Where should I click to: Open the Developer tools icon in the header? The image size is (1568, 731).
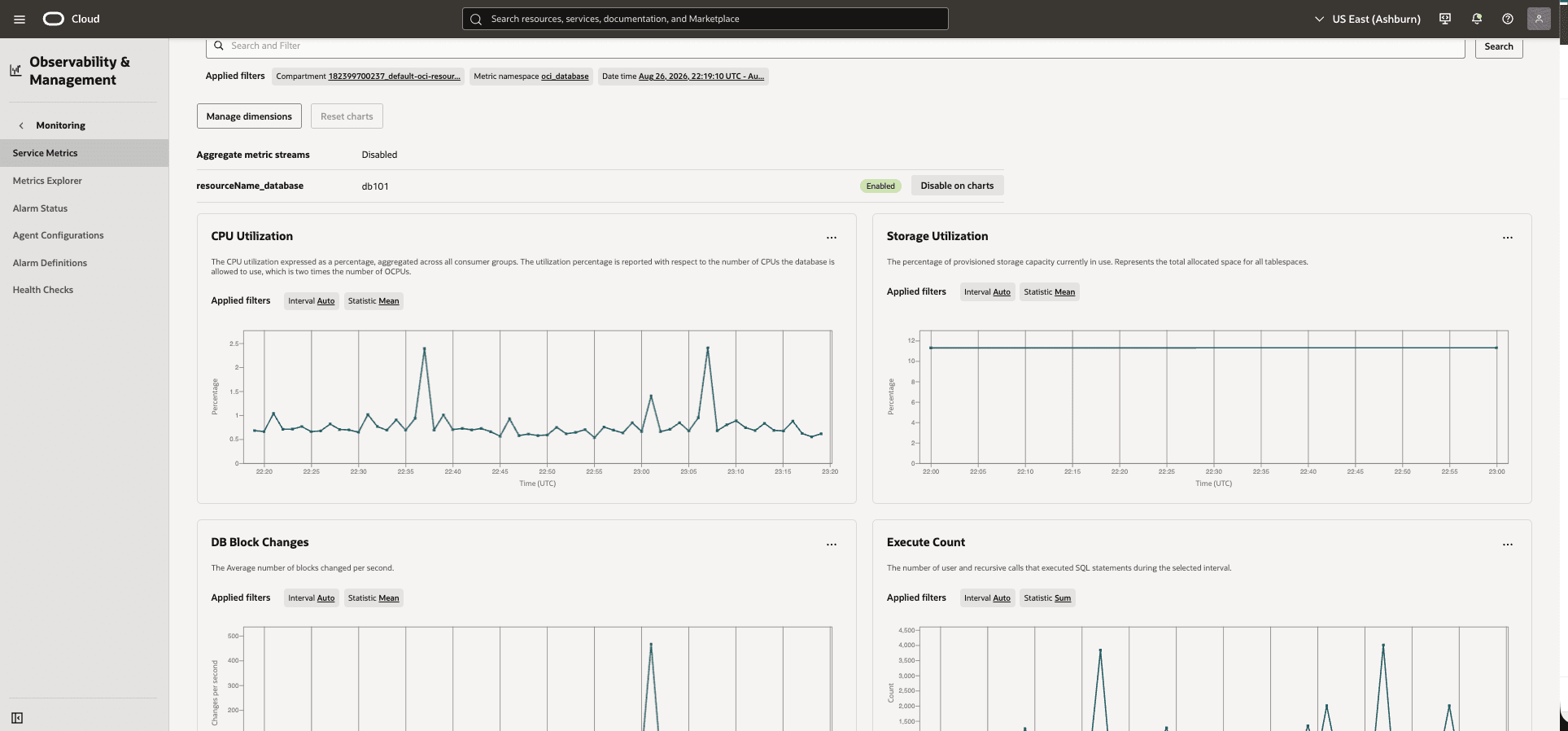point(1445,19)
